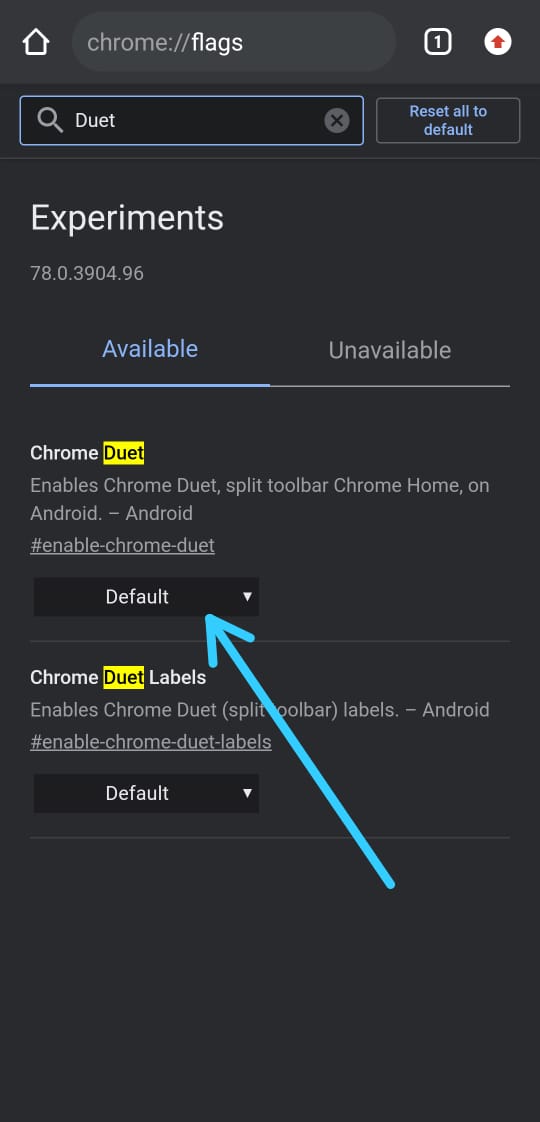Expand the Default dropdown under Chrome Duet Labels
Screen dimensions: 540x1122
pos(146,793)
